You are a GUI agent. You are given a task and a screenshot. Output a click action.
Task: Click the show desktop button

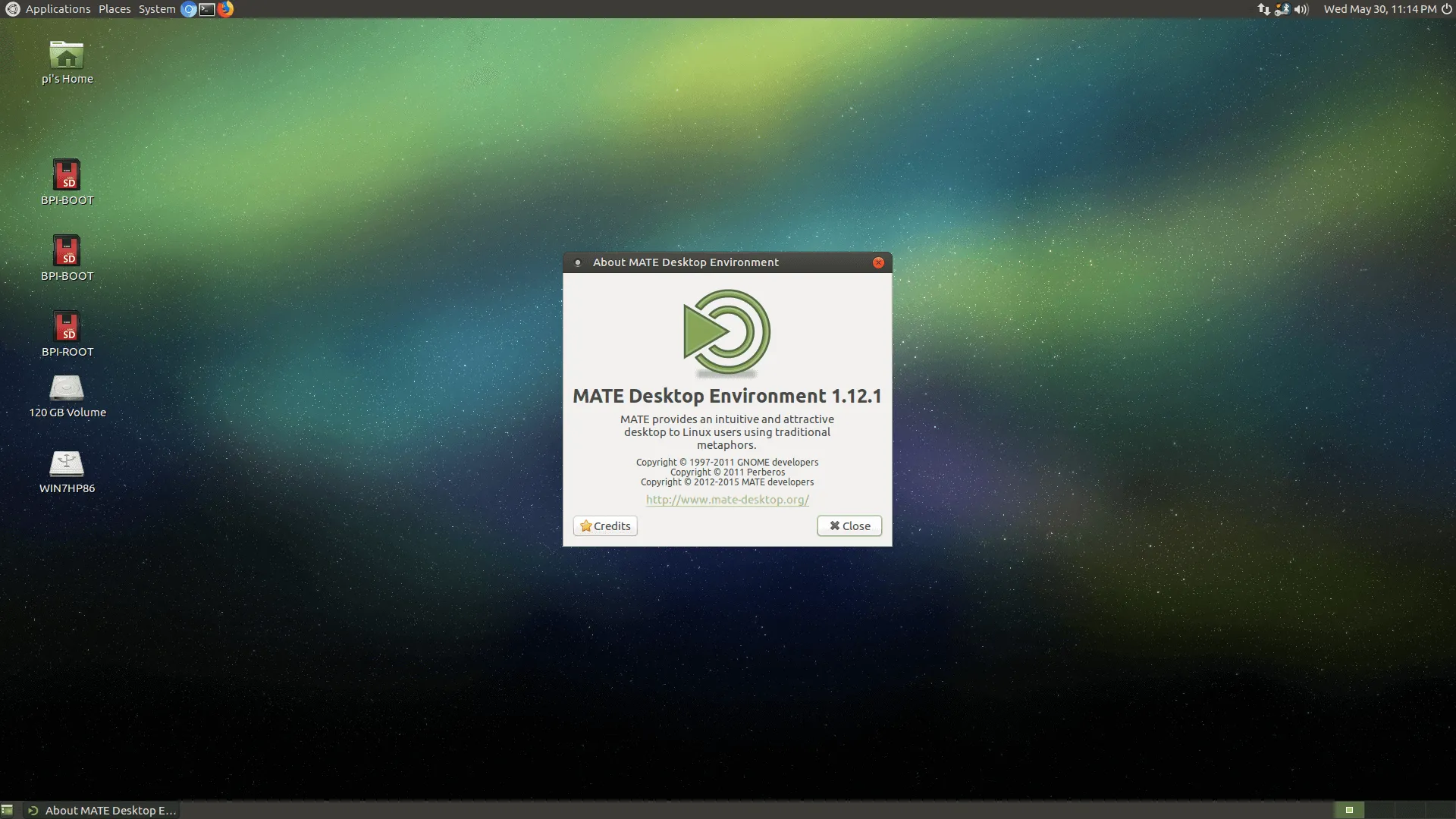7,810
